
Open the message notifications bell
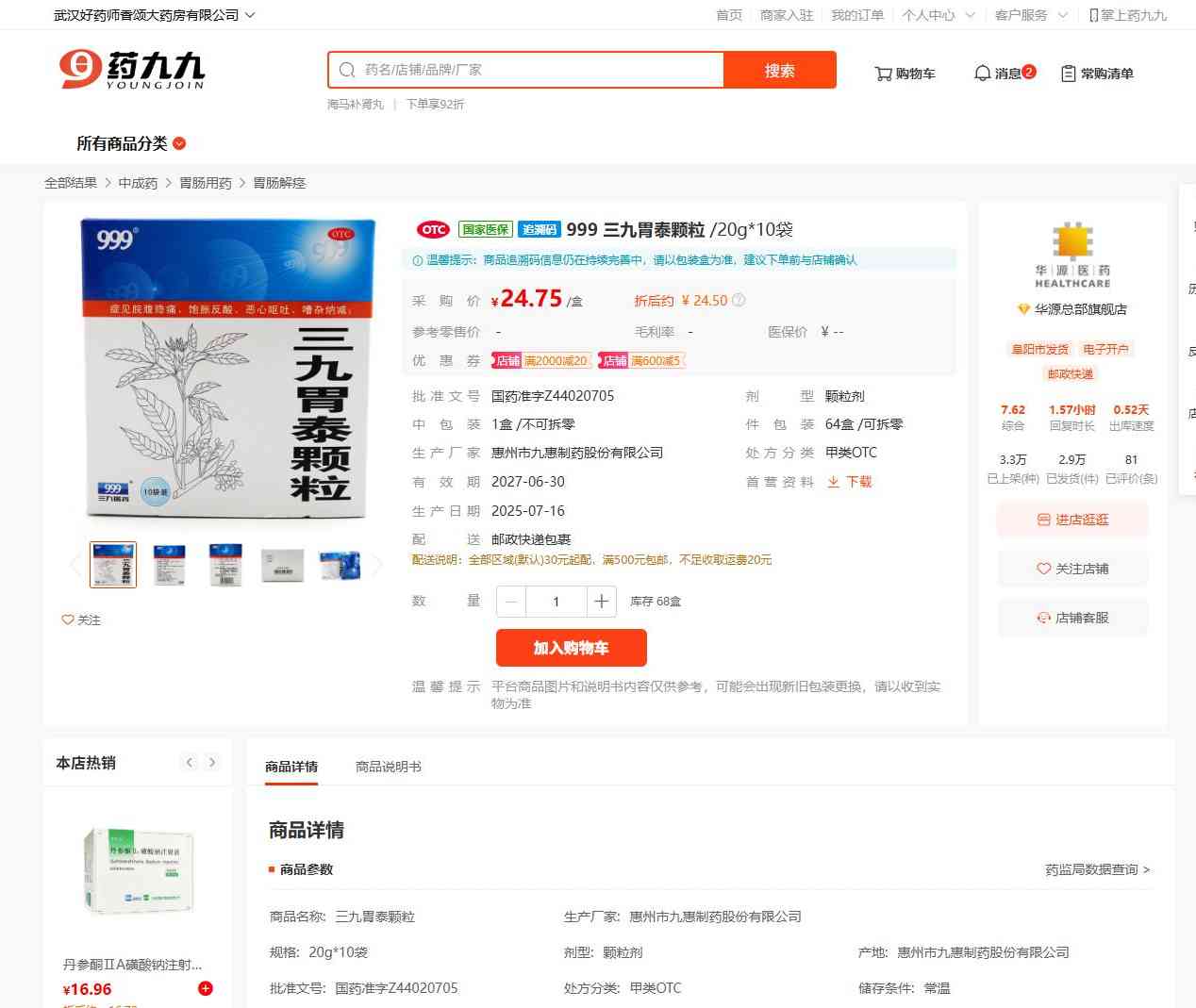coord(982,74)
